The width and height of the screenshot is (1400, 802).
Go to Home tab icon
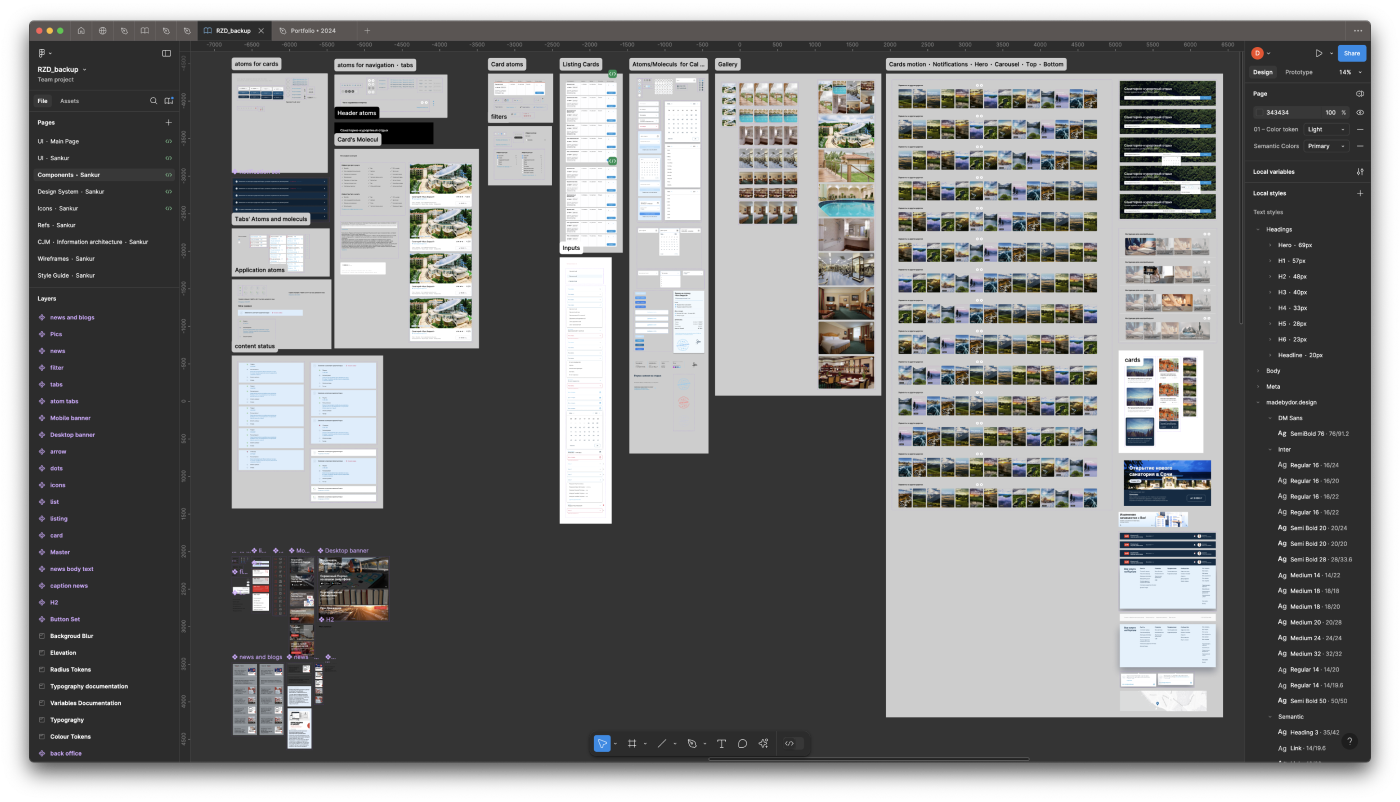pos(81,31)
